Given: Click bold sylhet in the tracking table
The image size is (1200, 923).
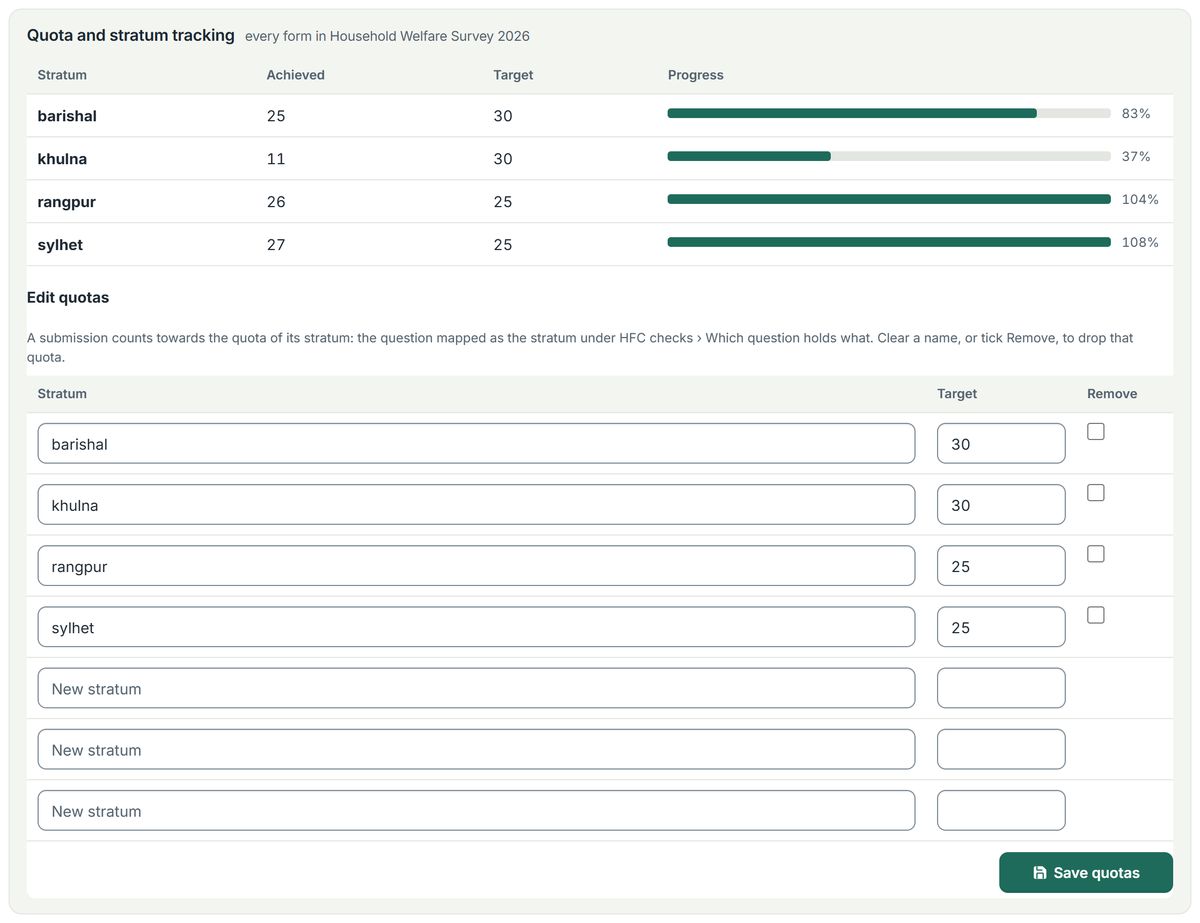Looking at the screenshot, I should click(x=60, y=245).
